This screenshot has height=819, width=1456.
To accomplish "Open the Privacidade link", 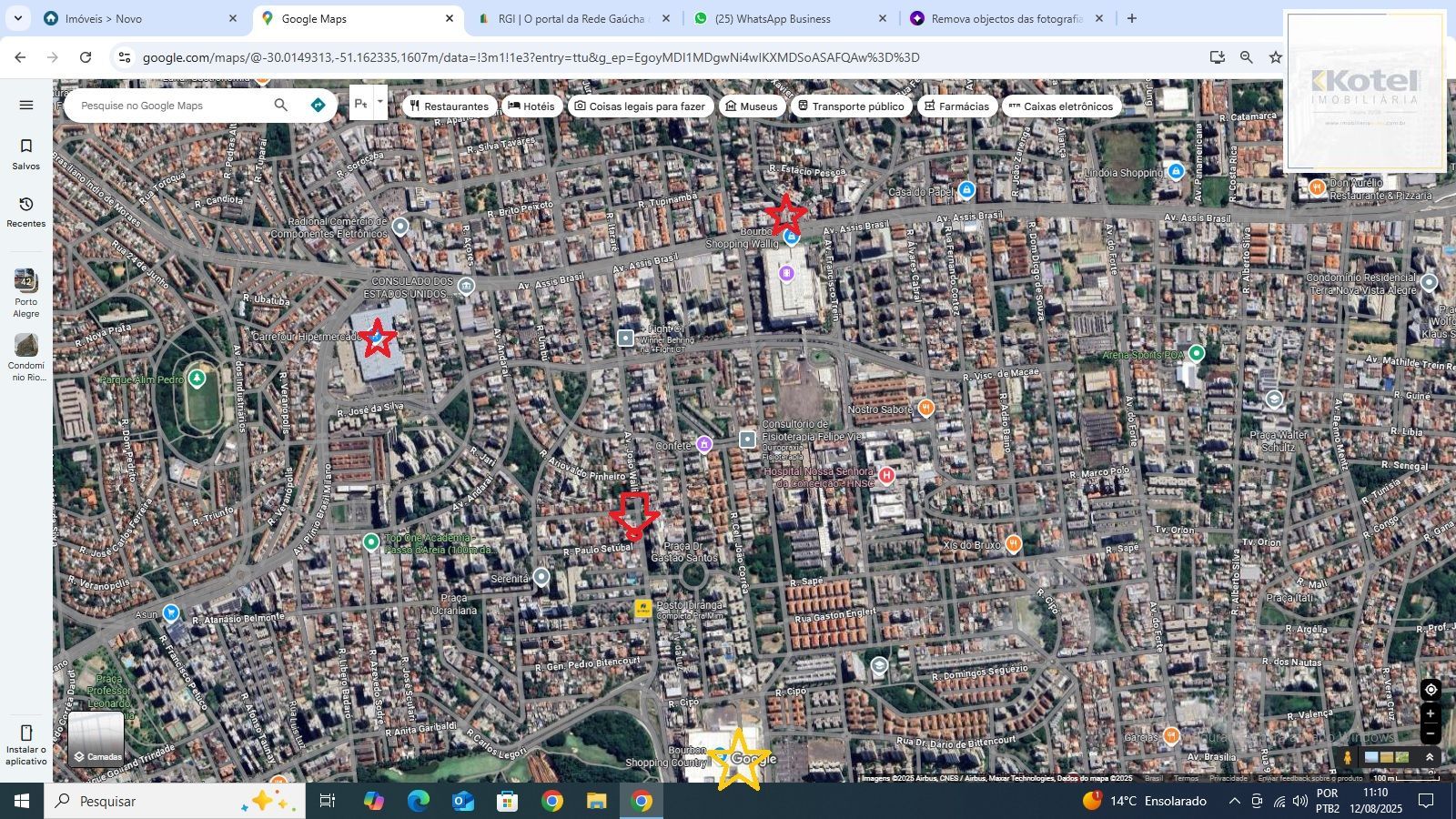I will coord(1228,778).
